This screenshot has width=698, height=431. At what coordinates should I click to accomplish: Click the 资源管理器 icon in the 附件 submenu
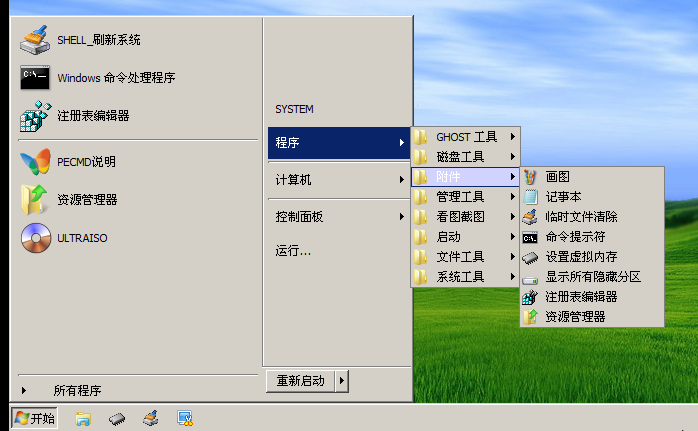(530, 317)
